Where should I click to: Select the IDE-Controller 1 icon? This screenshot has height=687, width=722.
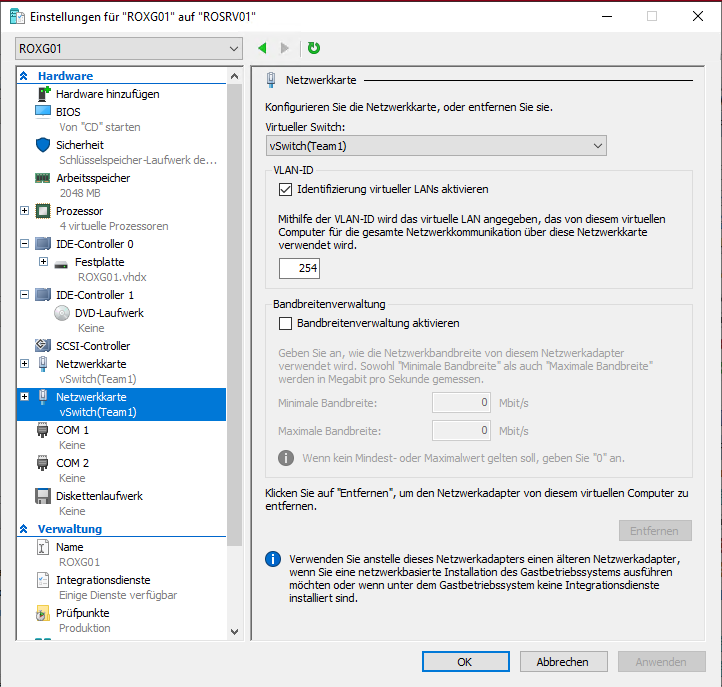pos(43,295)
